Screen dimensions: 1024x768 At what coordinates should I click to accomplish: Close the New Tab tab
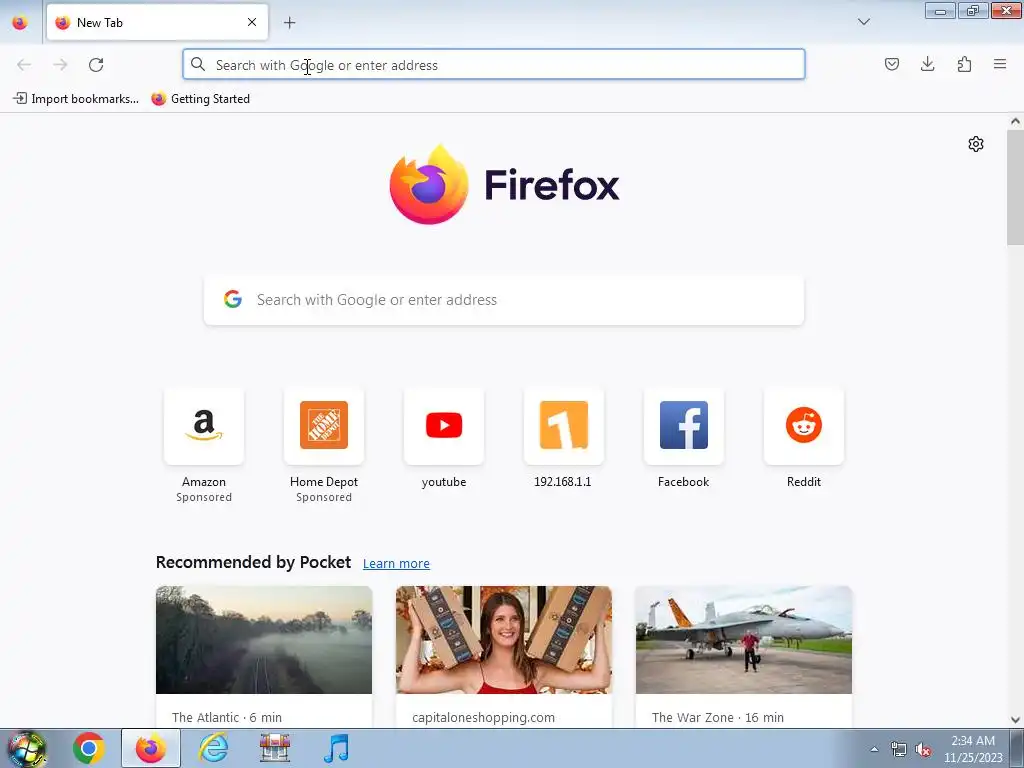pos(251,22)
